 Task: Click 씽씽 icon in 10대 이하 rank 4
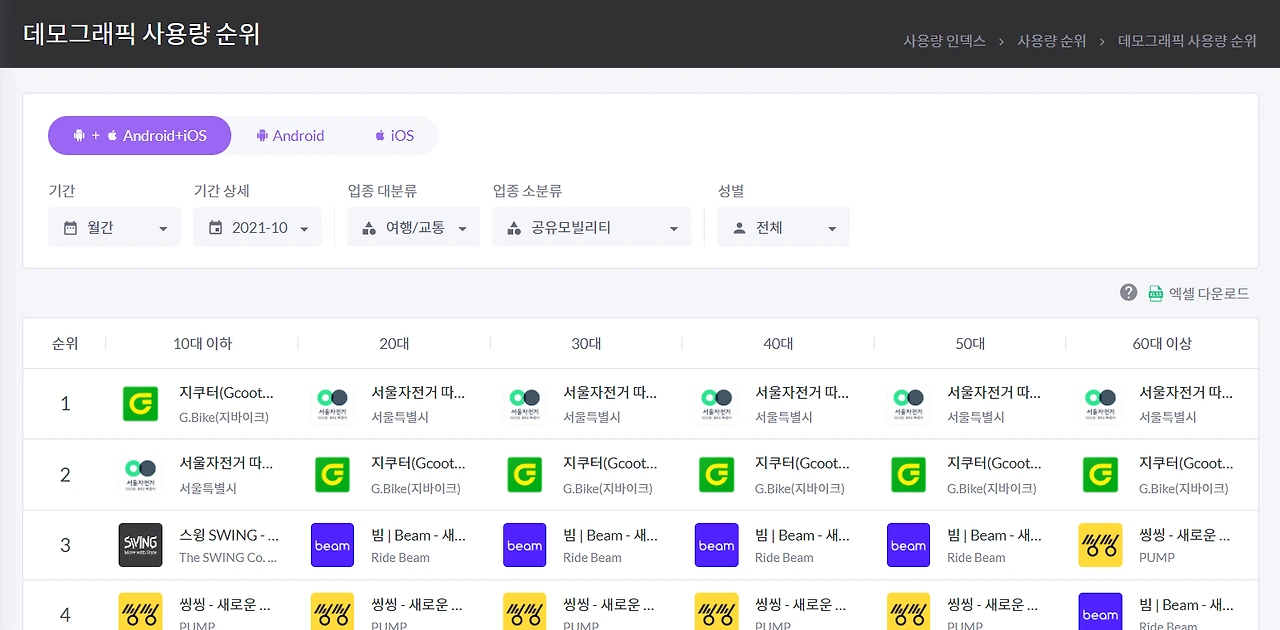[140, 612]
